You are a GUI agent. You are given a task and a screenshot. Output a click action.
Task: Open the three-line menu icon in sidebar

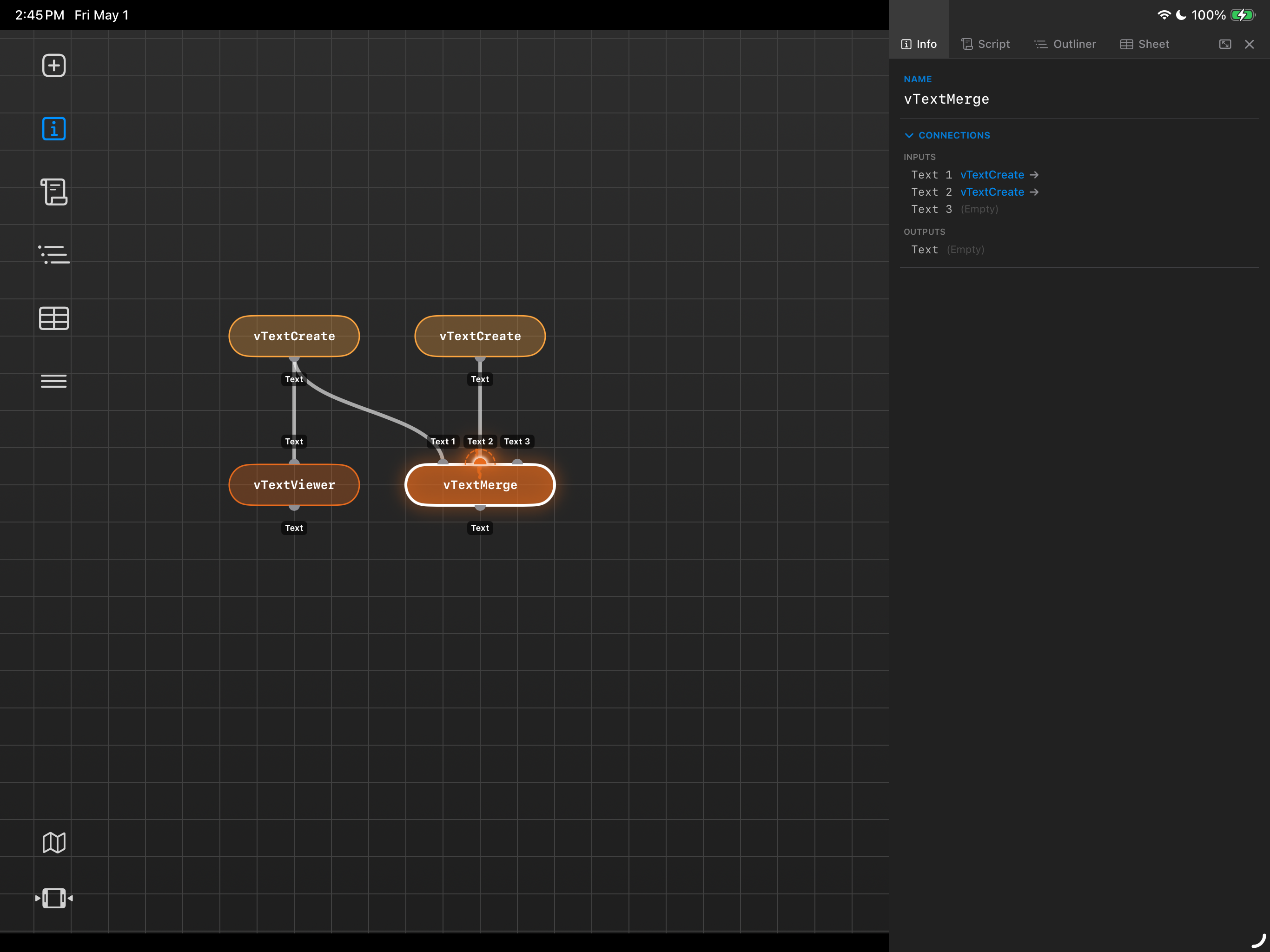(x=54, y=381)
